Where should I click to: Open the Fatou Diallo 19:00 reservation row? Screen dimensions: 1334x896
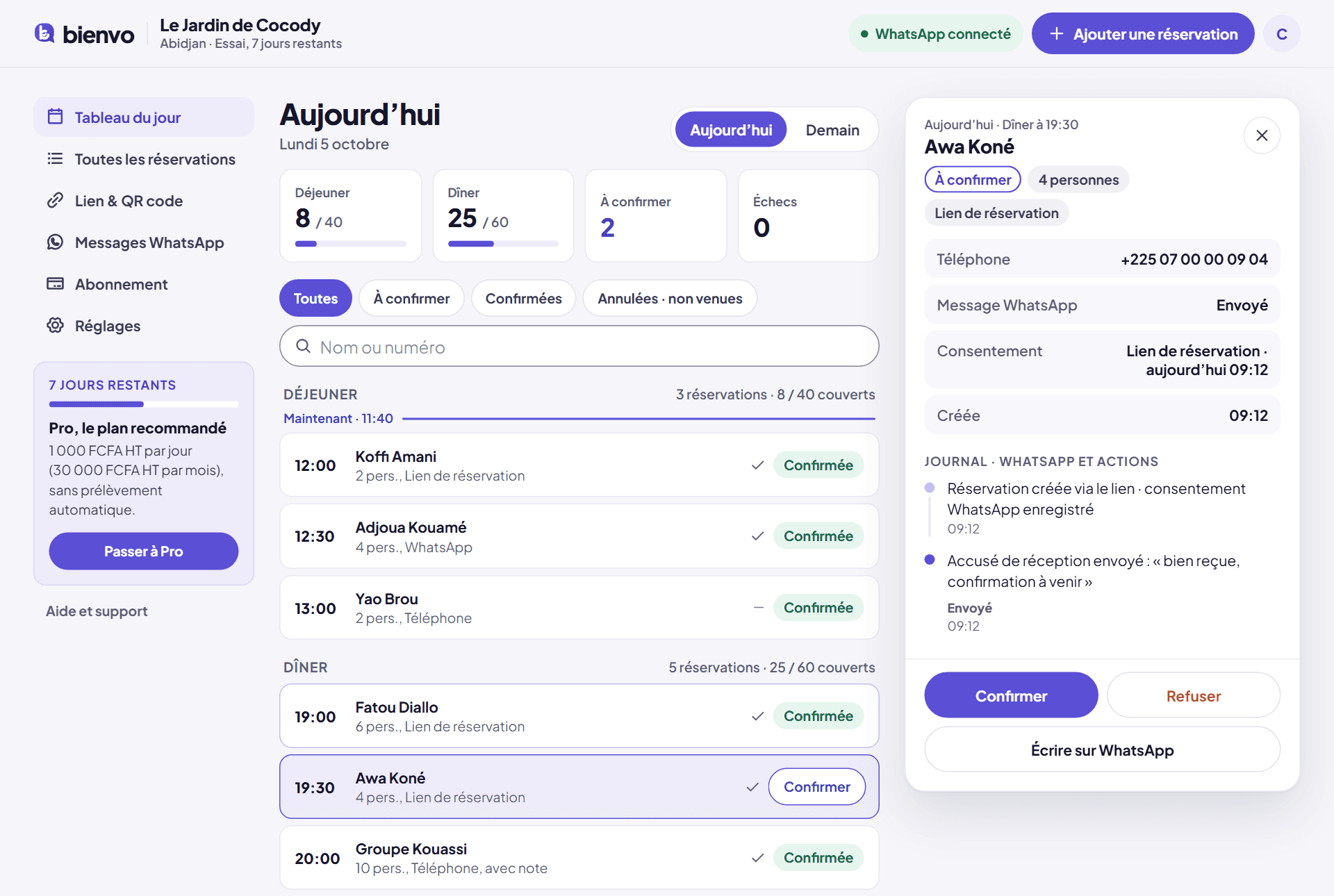pyautogui.click(x=579, y=716)
